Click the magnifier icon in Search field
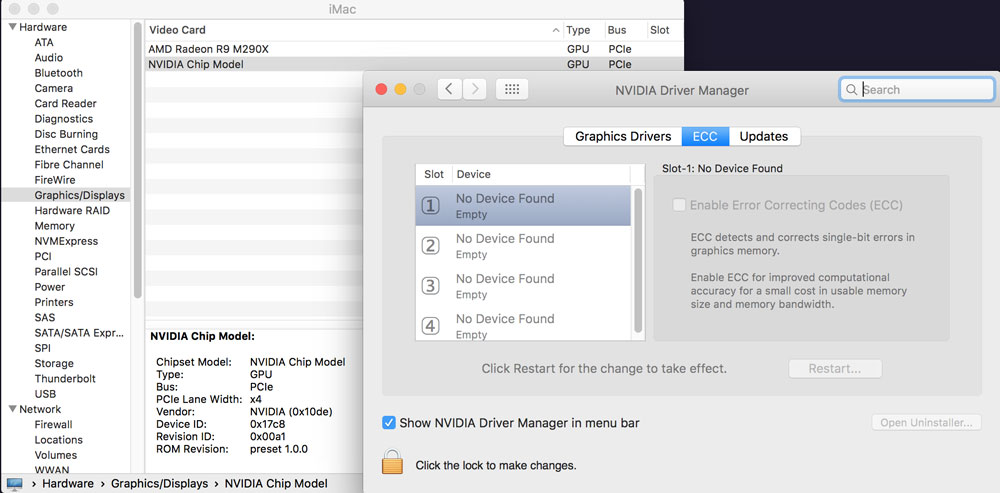 click(x=851, y=90)
